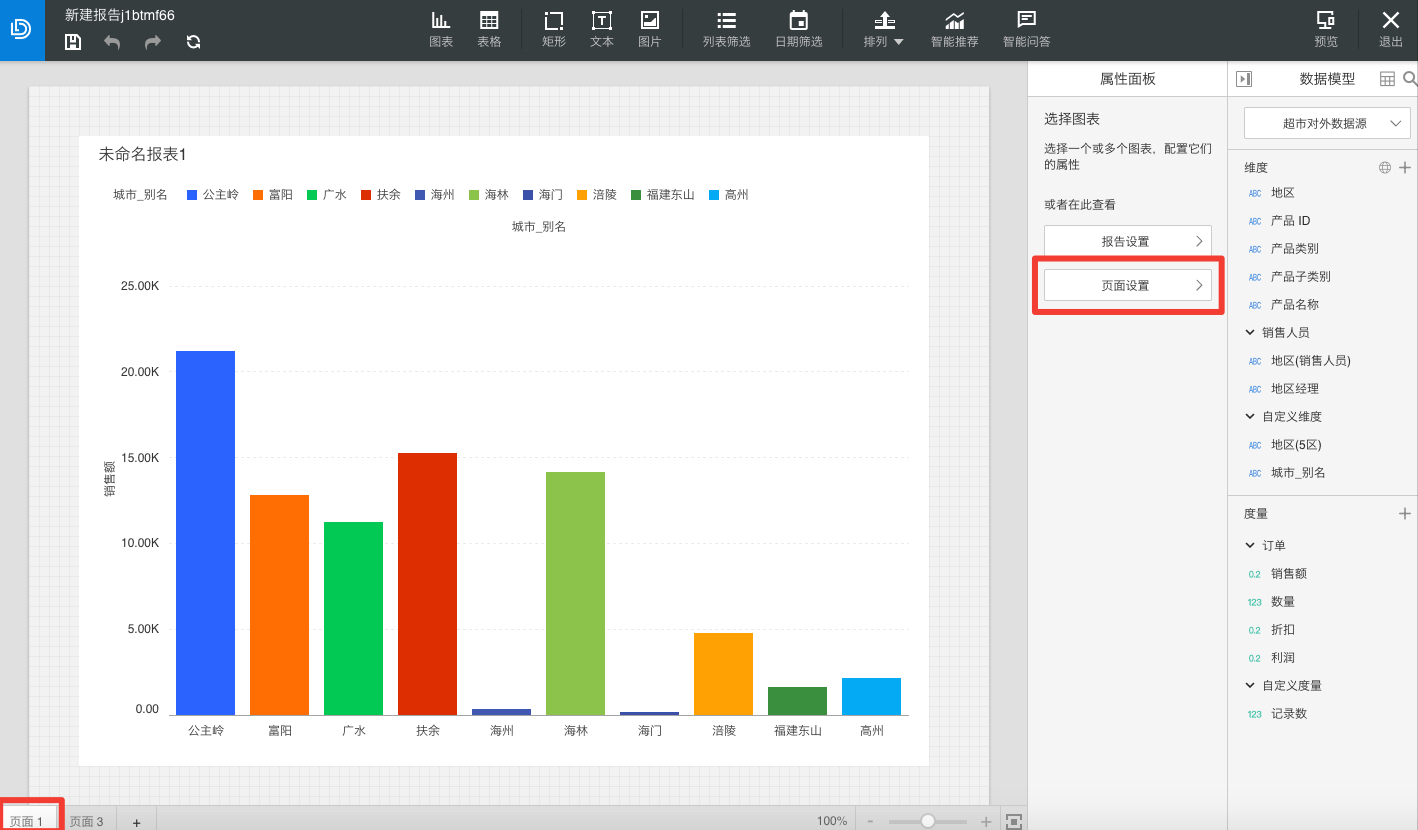
Task: Open 报告设置 report settings
Action: 1127,241
